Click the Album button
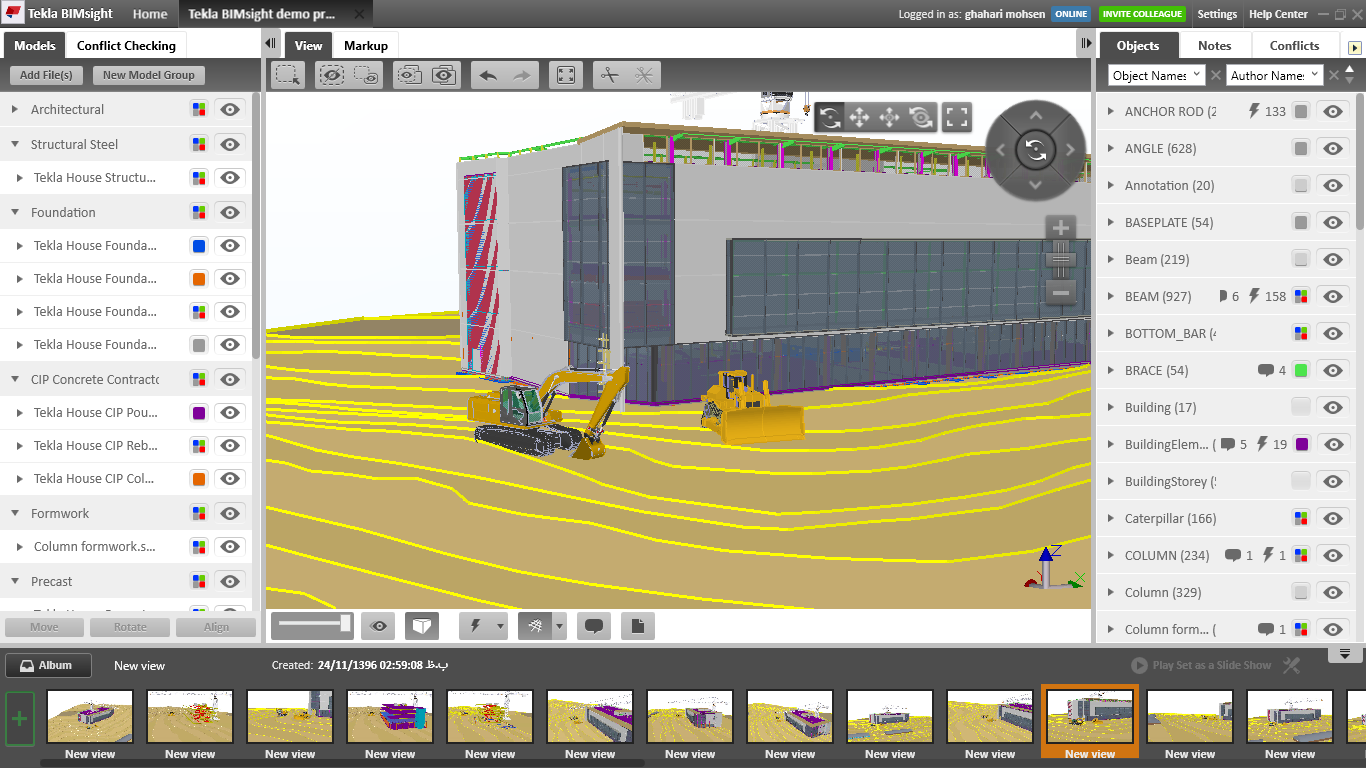1366x768 pixels. pos(48,665)
